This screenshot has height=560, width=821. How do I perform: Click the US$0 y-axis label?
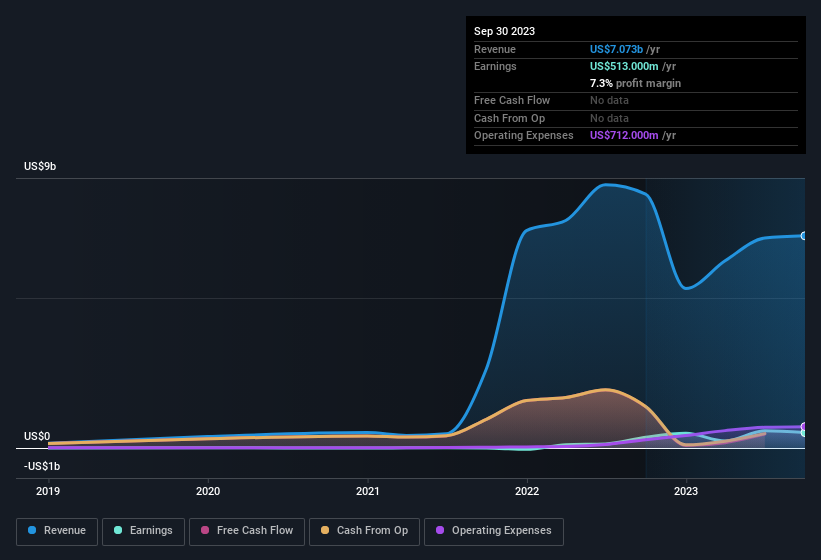(37, 436)
